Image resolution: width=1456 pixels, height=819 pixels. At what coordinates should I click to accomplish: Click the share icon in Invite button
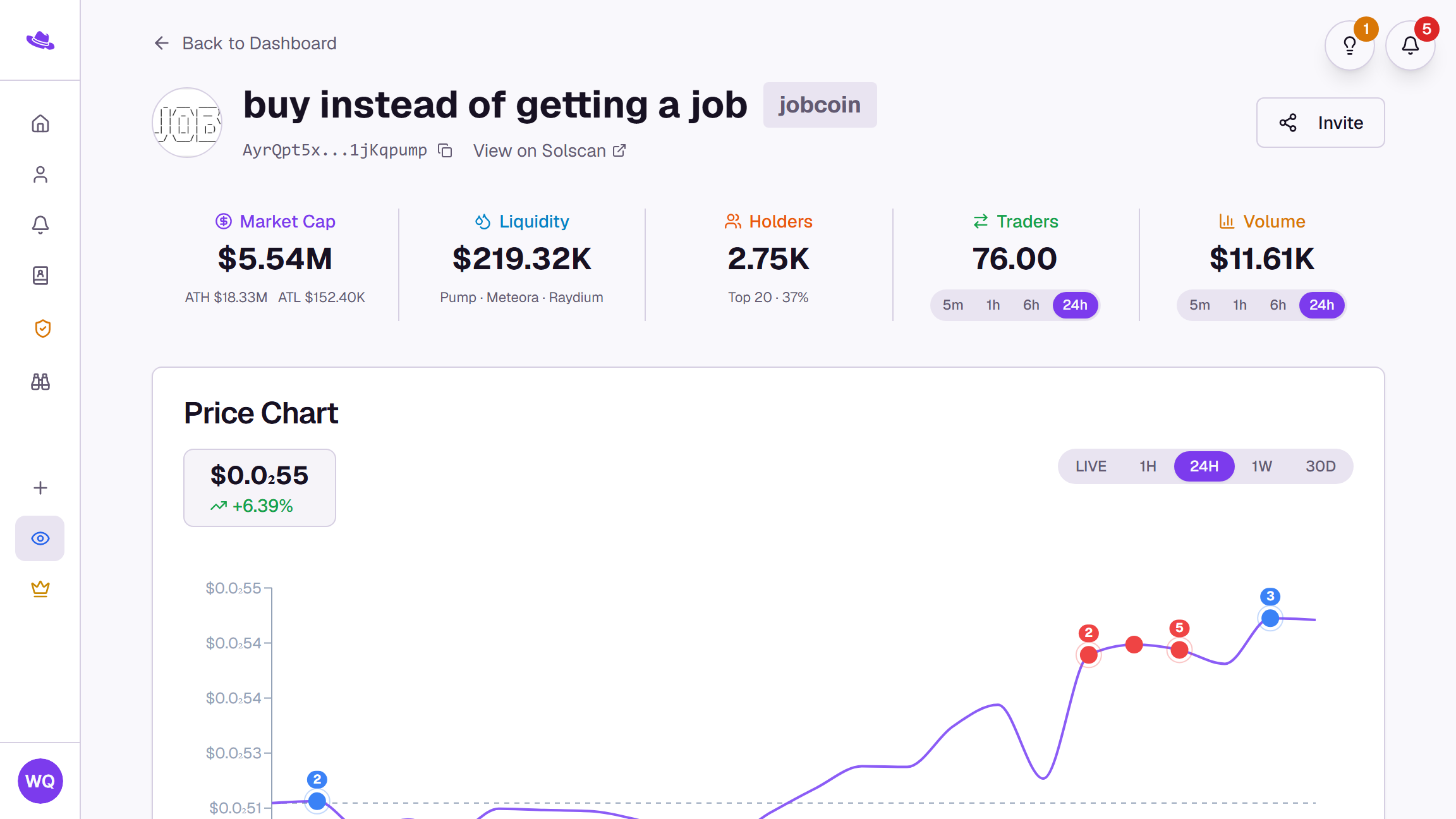click(1288, 123)
